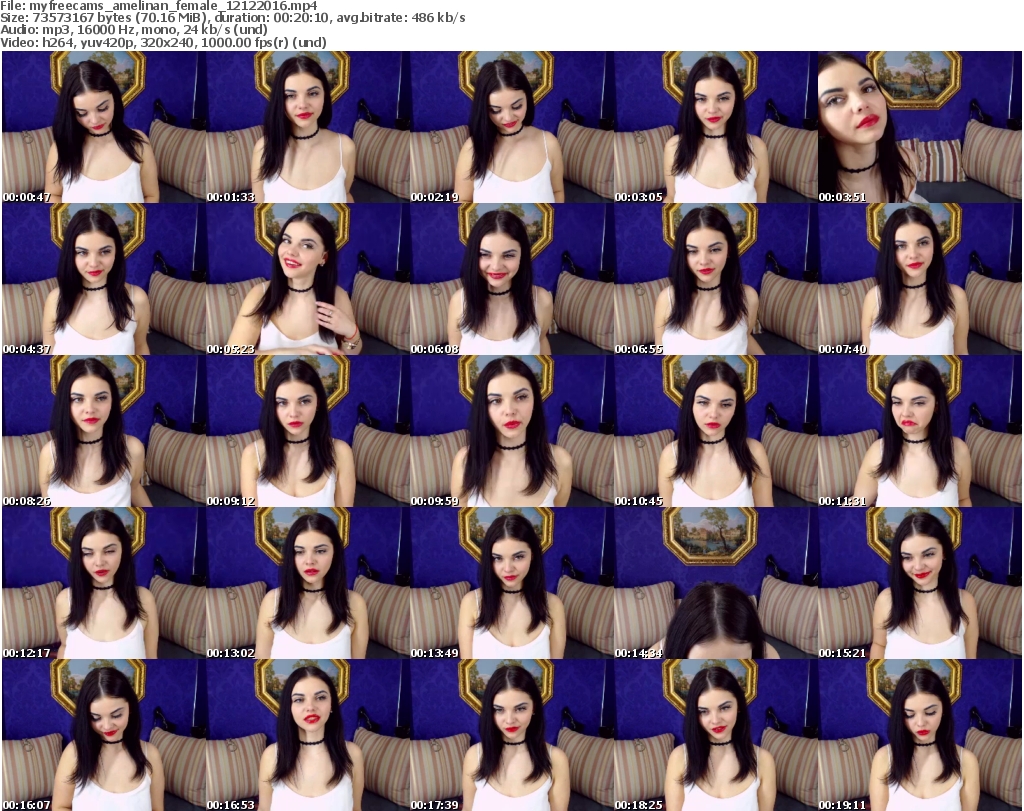Click the thumbnail labeled 00:09:12
Viewport: 1024px width, 811px height.
click(308, 431)
